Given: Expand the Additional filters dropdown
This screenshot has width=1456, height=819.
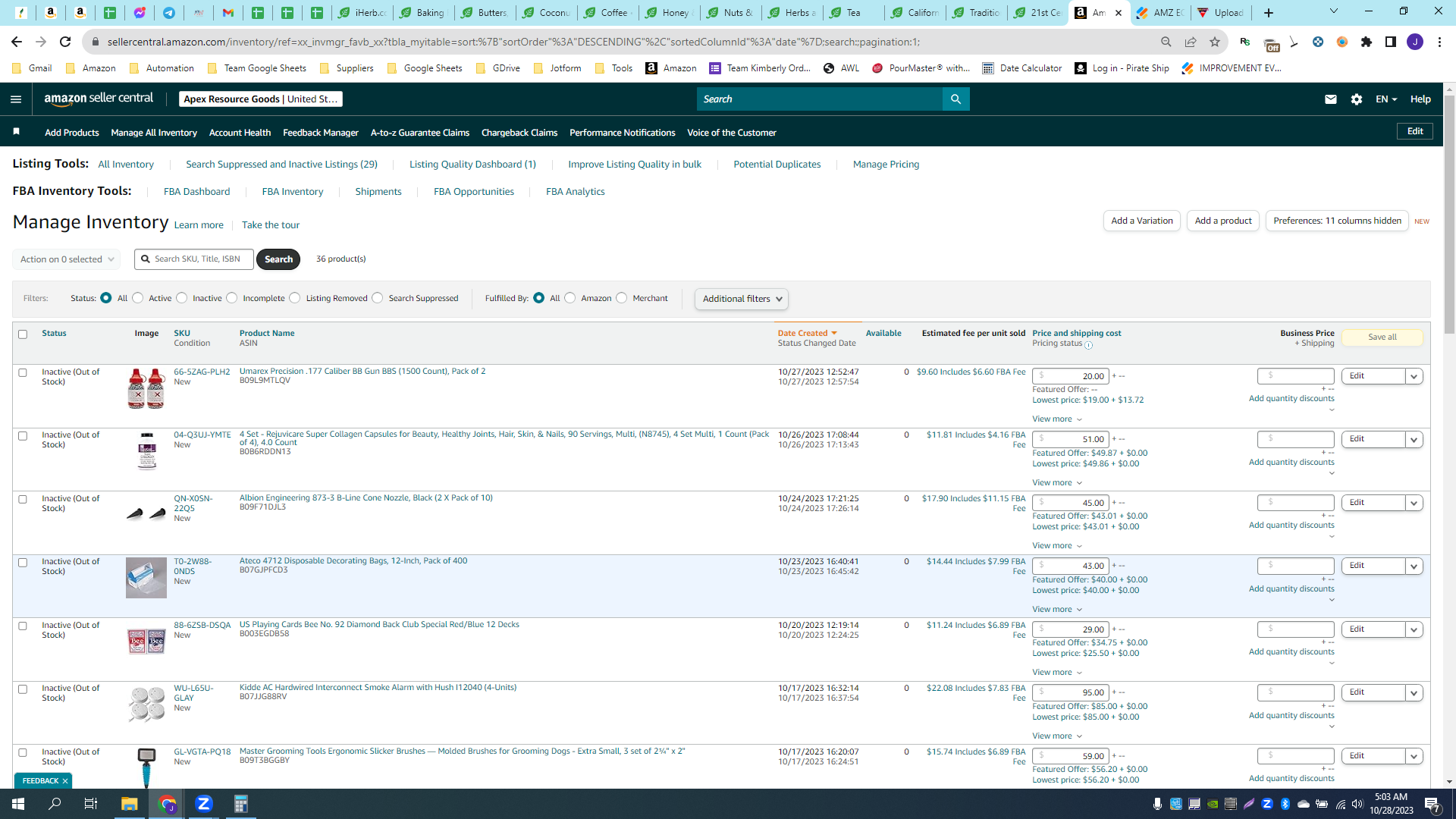Looking at the screenshot, I should pyautogui.click(x=742, y=299).
